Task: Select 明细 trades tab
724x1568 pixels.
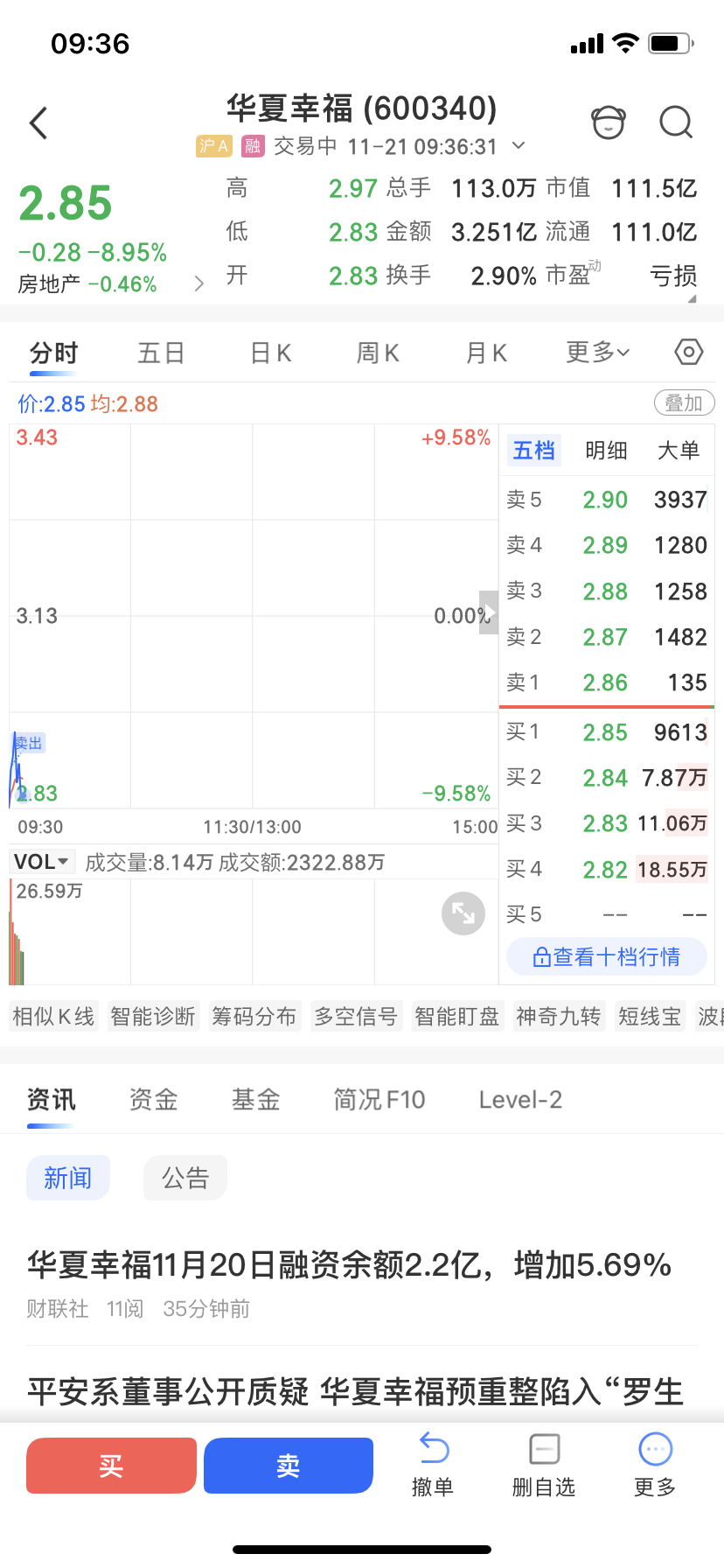Action: pos(607,451)
